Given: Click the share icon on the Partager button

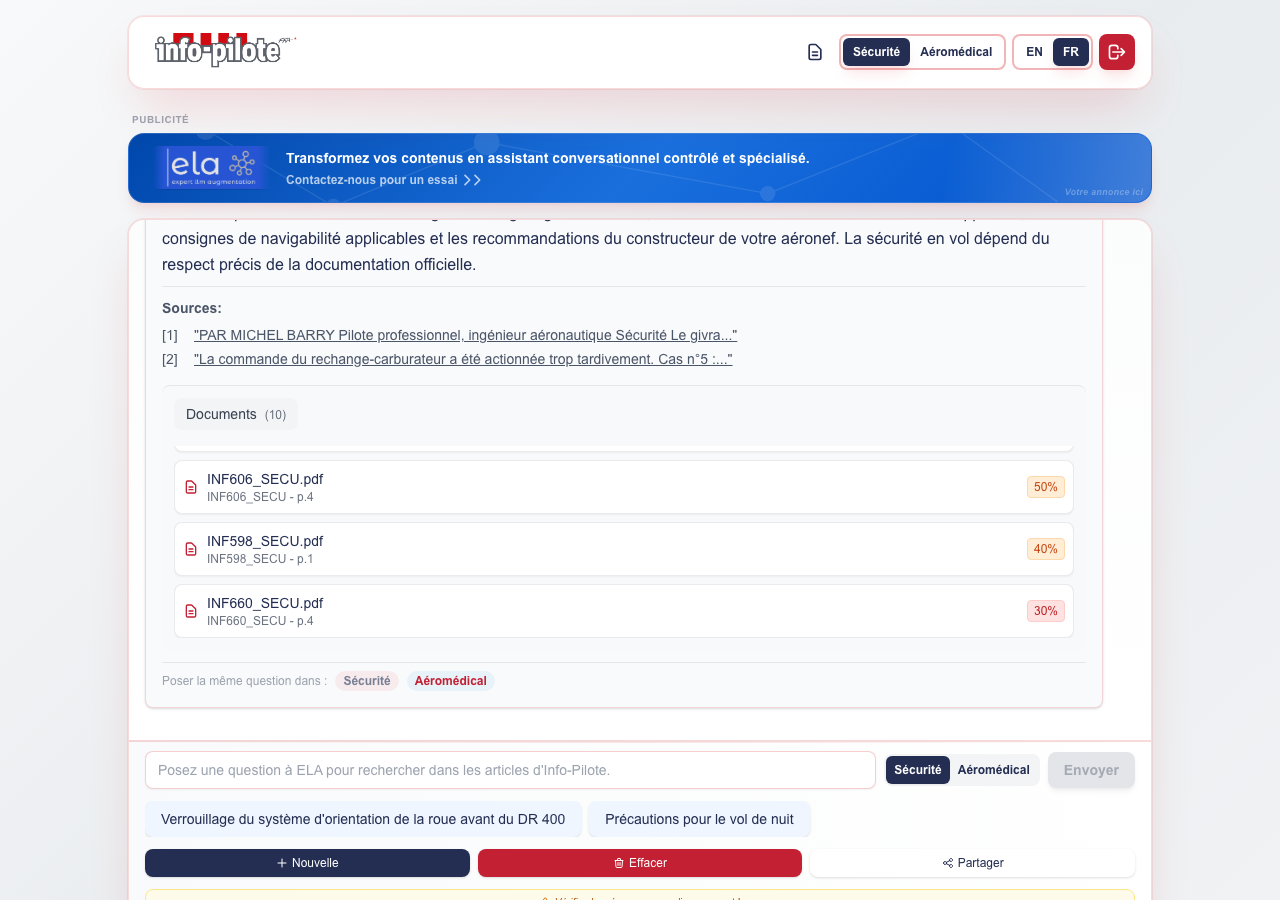Looking at the screenshot, I should (945, 862).
